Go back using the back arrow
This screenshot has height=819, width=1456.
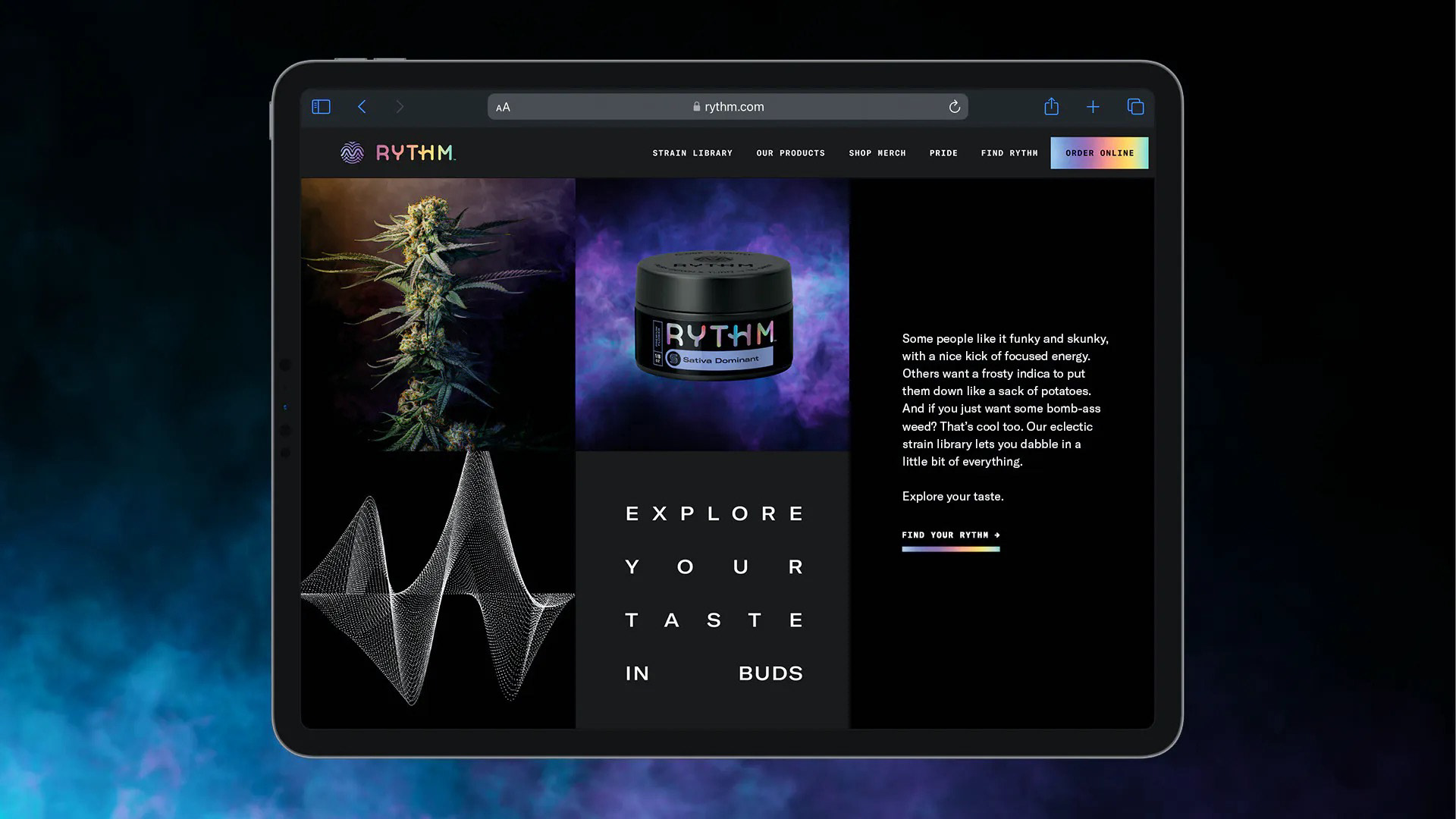coord(362,107)
